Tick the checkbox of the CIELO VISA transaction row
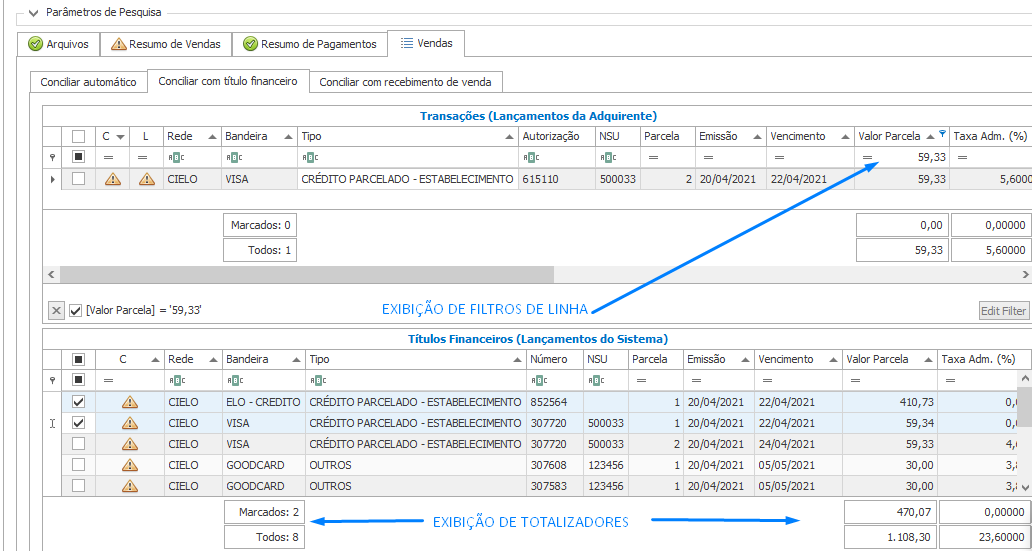1032x551 pixels. (x=78, y=179)
